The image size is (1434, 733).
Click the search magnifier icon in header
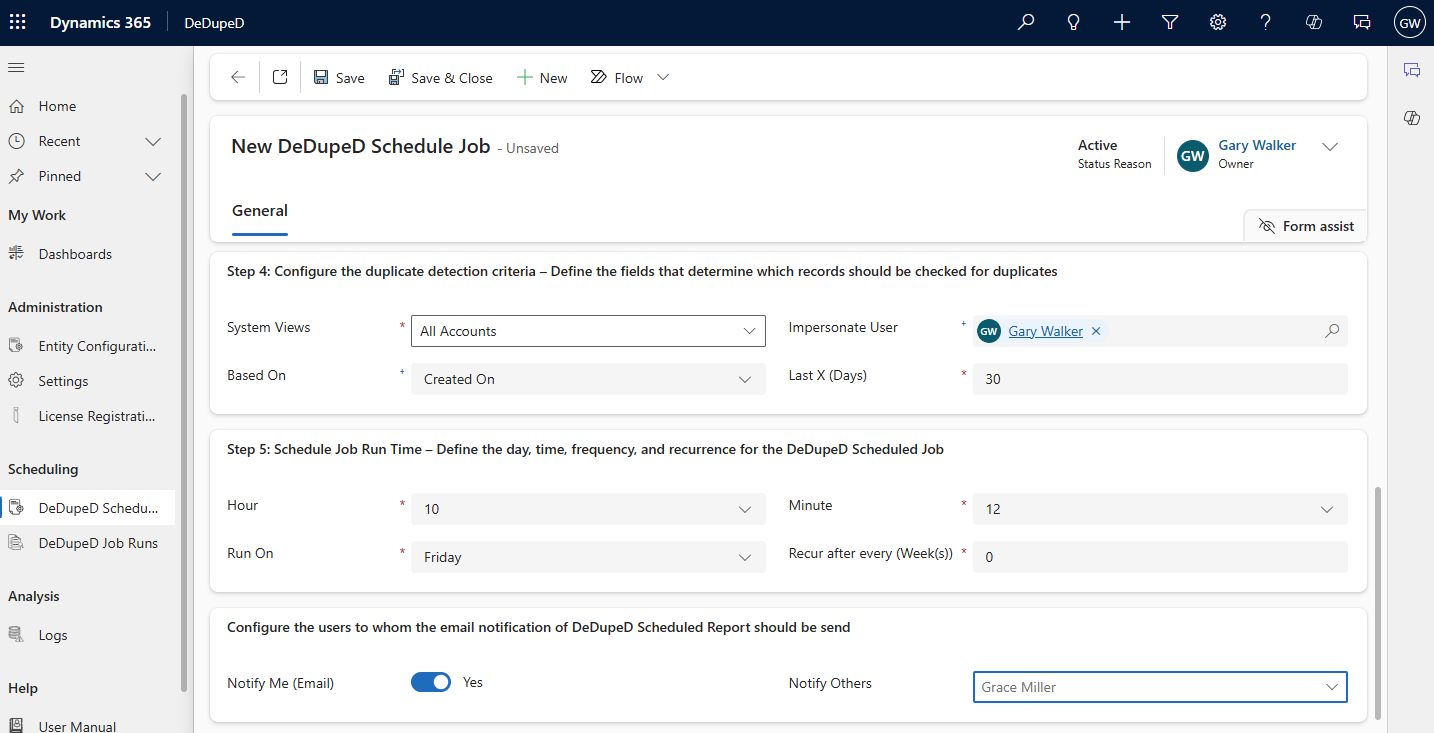(x=1026, y=22)
